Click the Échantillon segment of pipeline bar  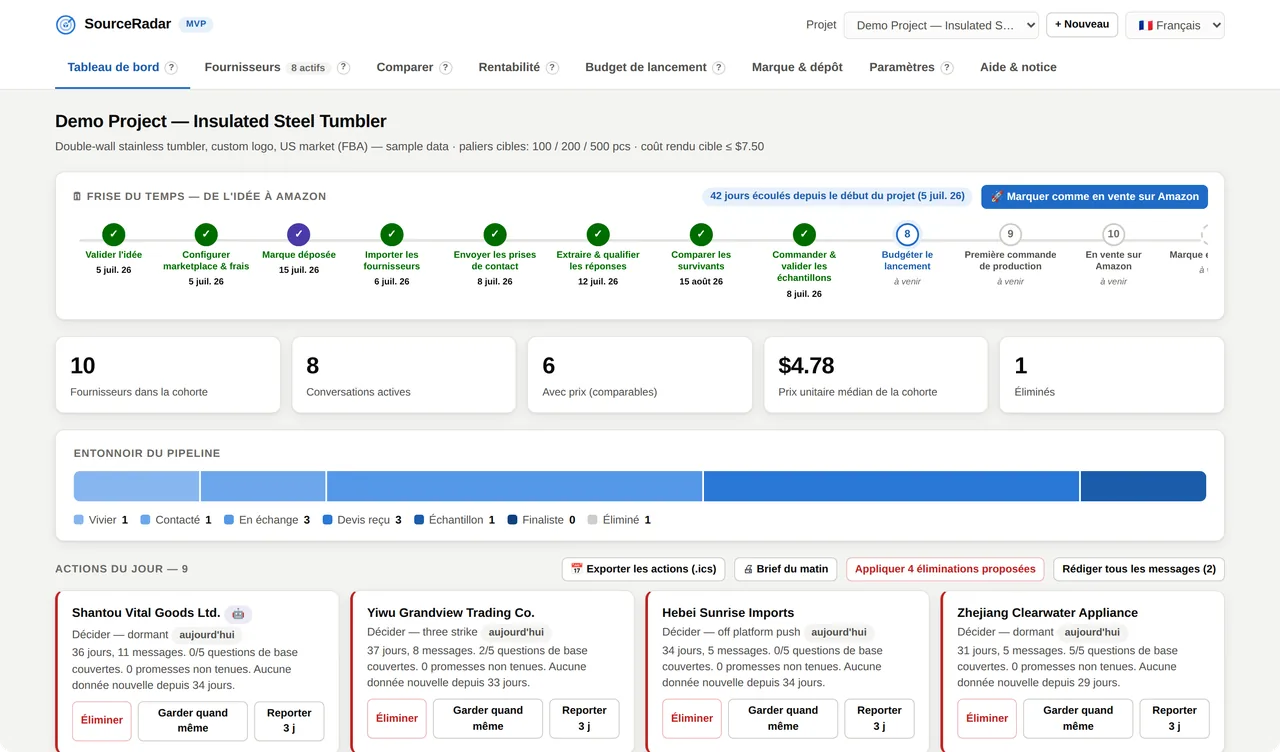pos(1143,486)
